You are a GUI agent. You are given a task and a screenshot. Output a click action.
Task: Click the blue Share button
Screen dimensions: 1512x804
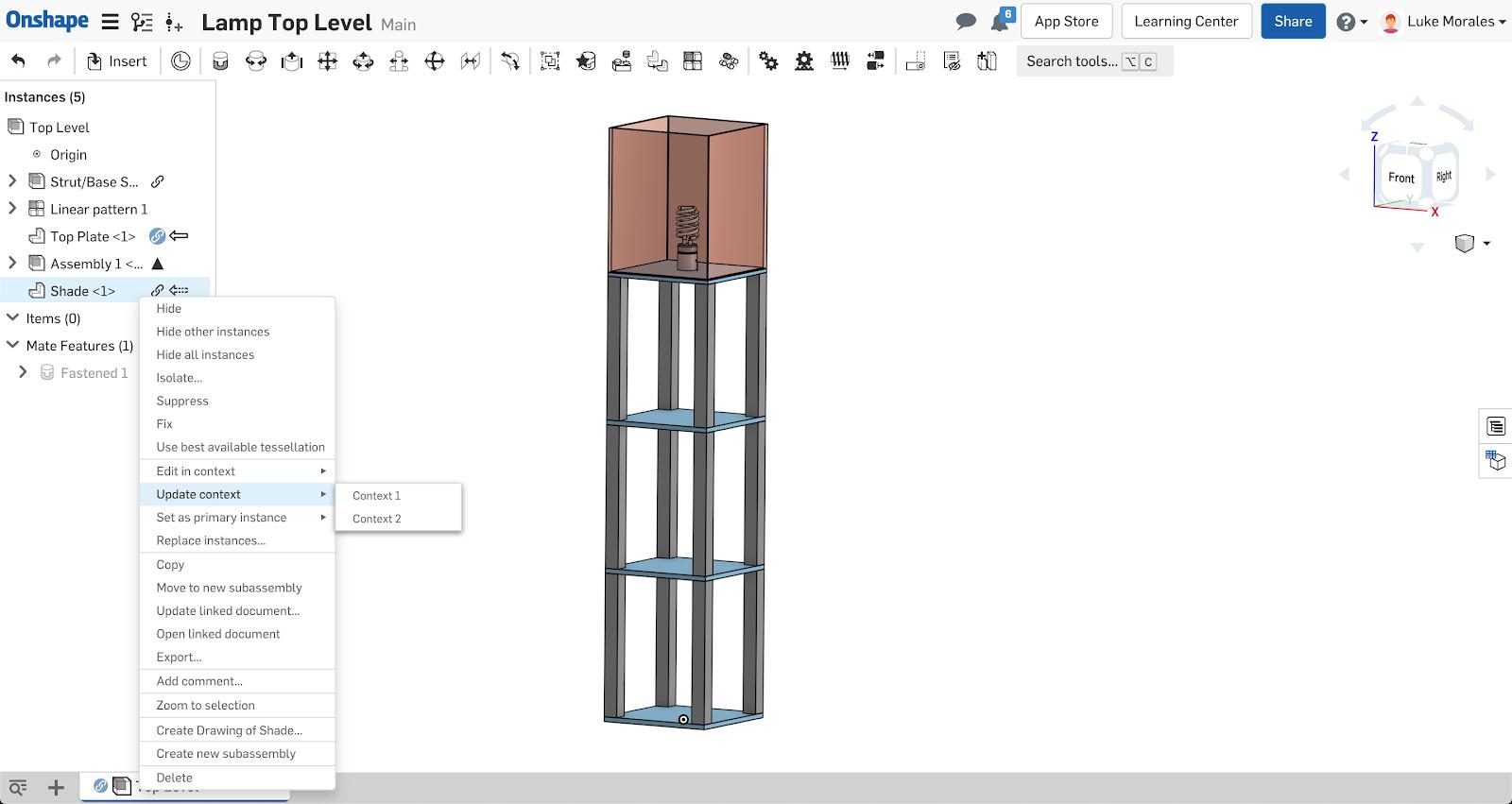[1292, 22]
